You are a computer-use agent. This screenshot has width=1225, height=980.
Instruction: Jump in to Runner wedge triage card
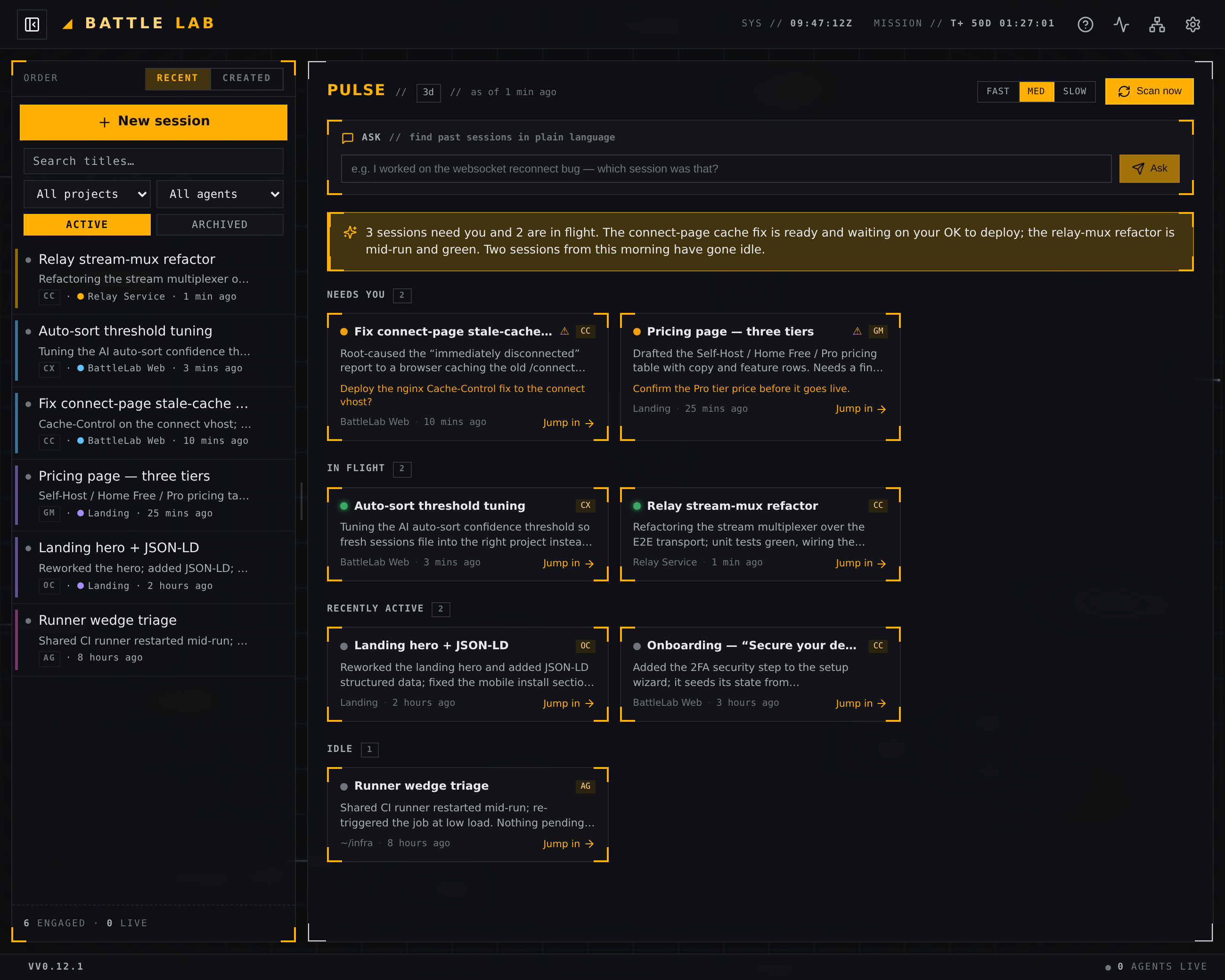(568, 844)
